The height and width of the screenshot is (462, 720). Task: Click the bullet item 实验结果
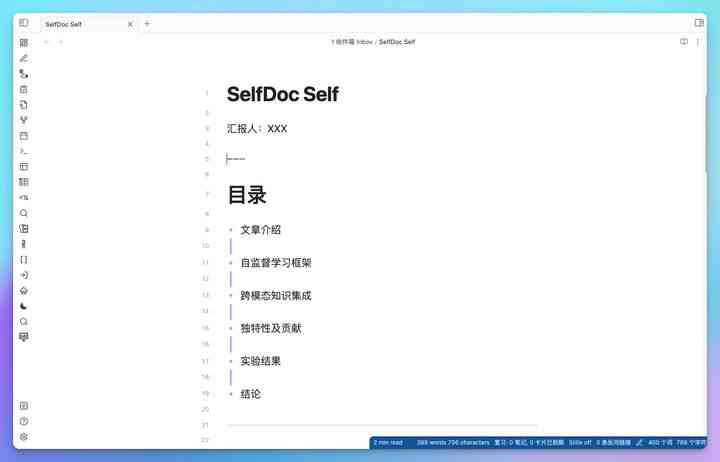(260, 361)
